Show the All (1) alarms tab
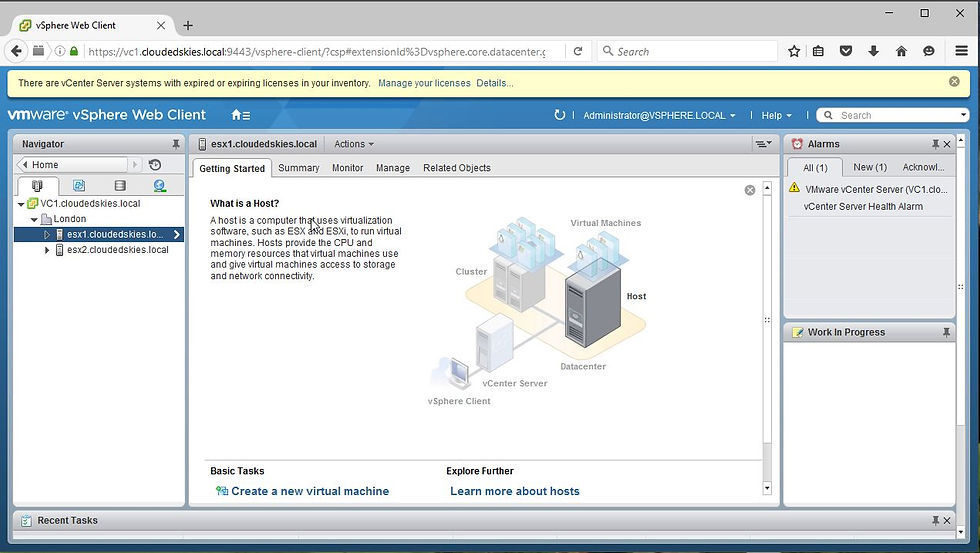Screen dimensions: 980x553 click(x=815, y=167)
